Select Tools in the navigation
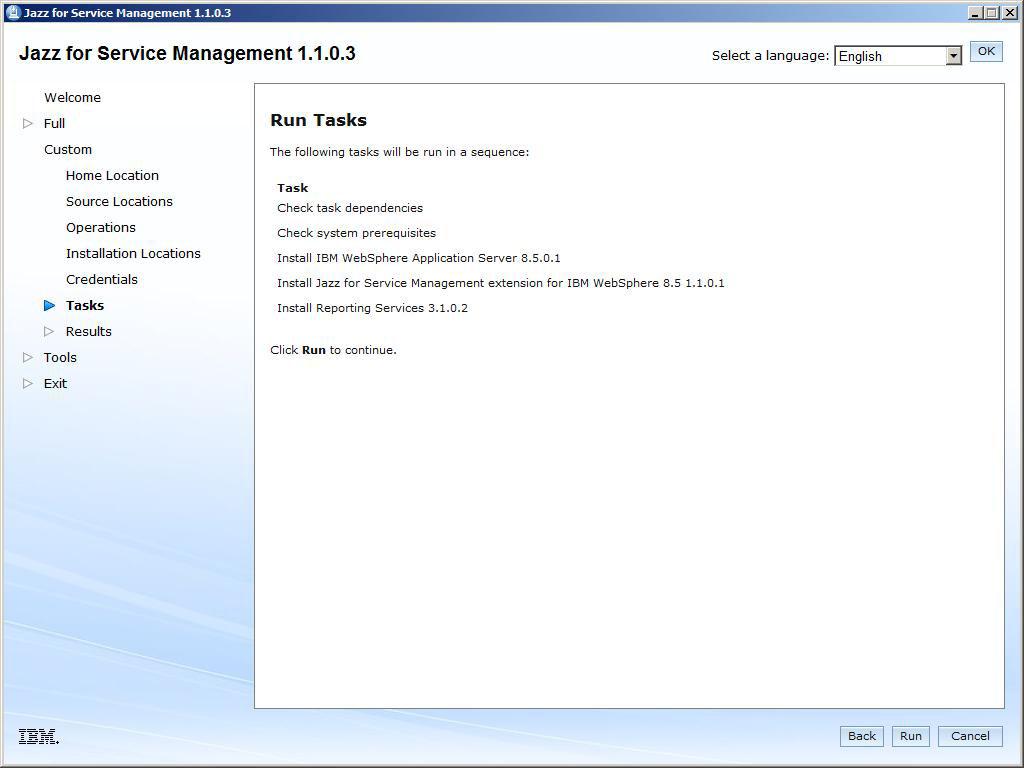Viewport: 1024px width, 768px height. [60, 358]
